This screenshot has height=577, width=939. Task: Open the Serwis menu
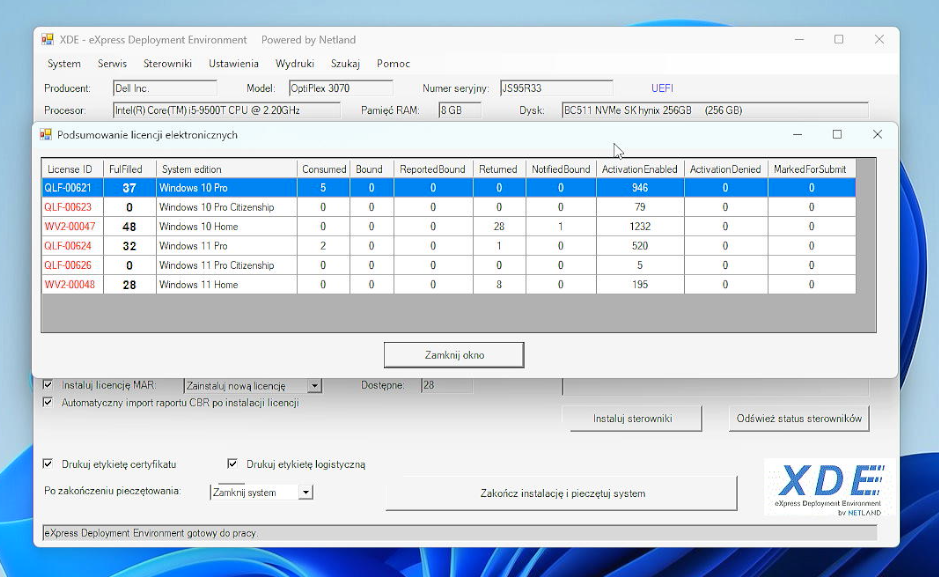tap(112, 64)
